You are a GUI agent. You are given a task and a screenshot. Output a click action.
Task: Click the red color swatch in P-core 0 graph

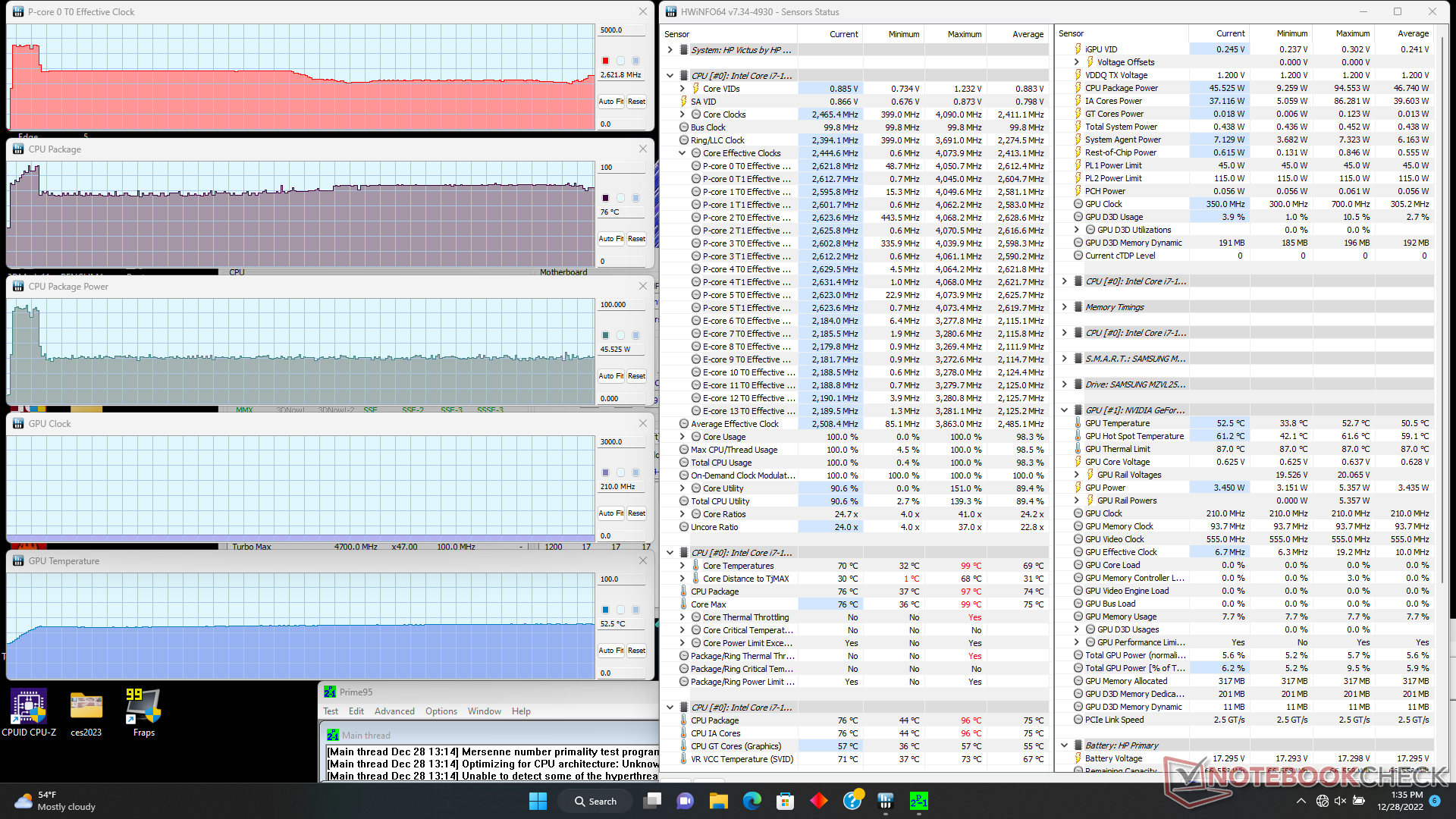pos(605,61)
